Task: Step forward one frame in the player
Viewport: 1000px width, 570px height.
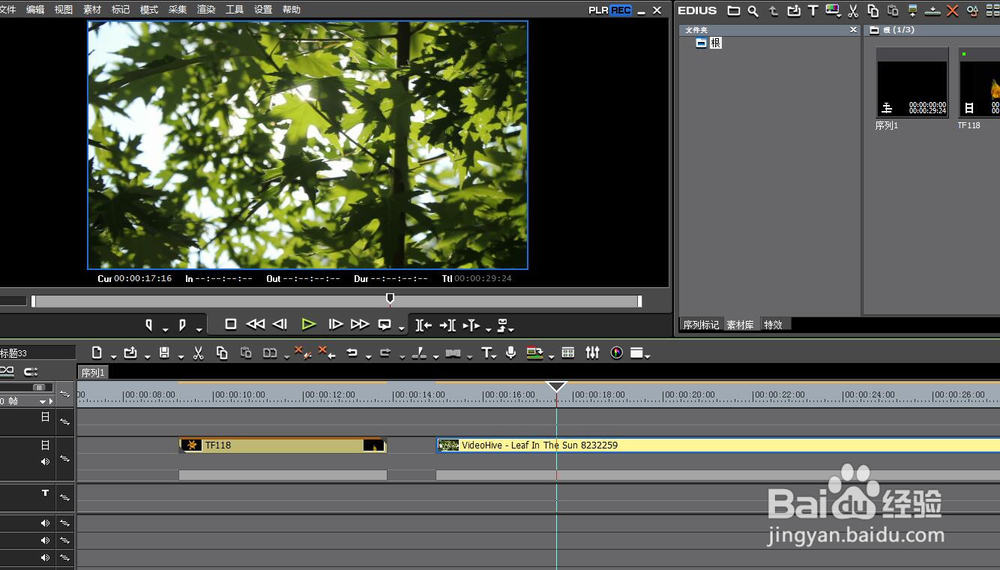Action: coord(335,325)
